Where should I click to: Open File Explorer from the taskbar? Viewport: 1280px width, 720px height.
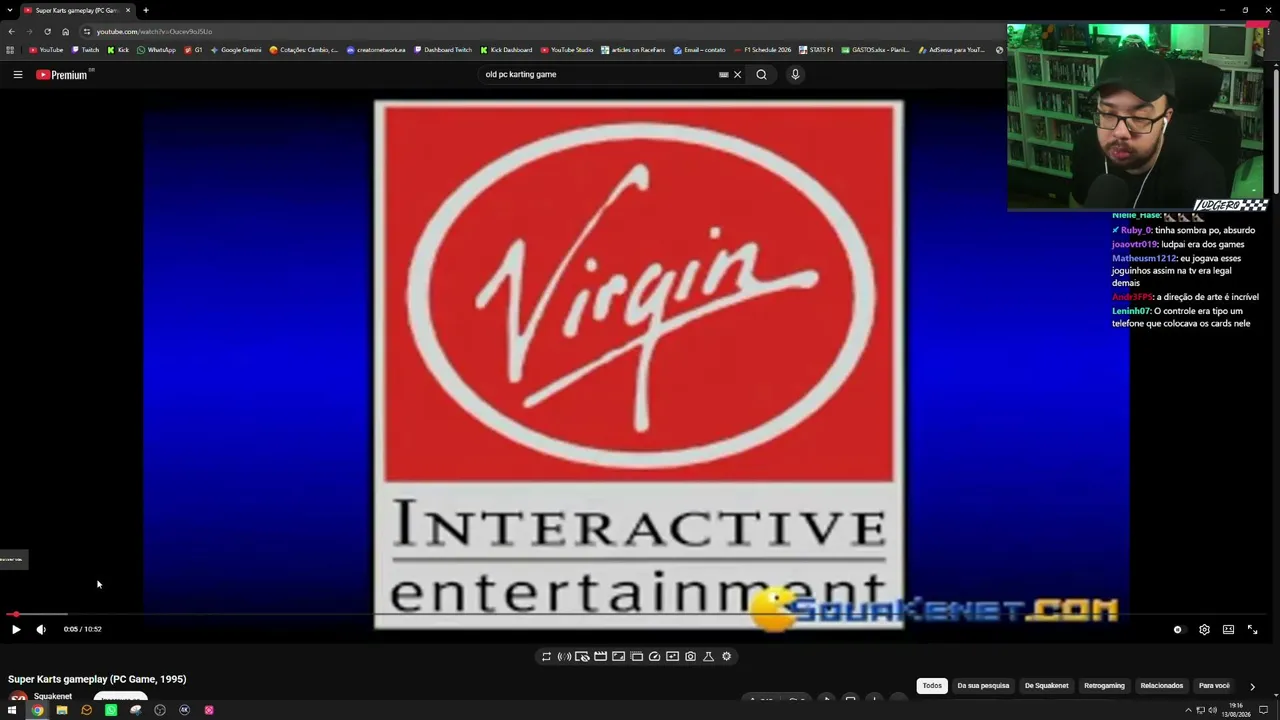pos(62,710)
